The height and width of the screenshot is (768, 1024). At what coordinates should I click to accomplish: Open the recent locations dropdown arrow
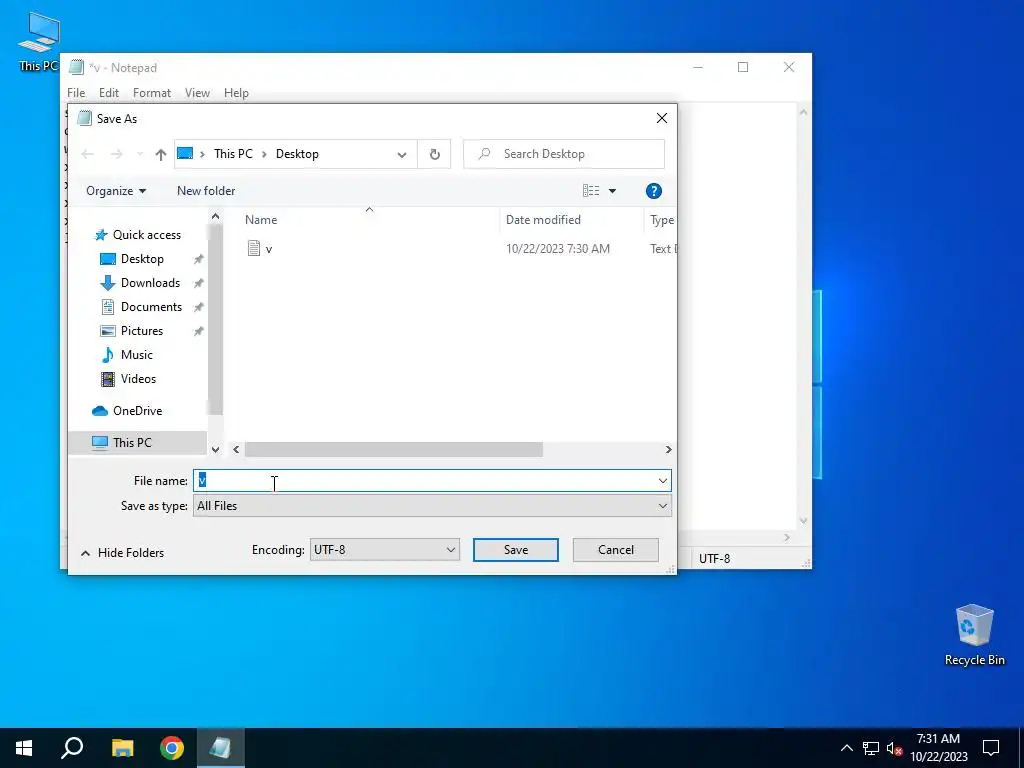coord(140,154)
